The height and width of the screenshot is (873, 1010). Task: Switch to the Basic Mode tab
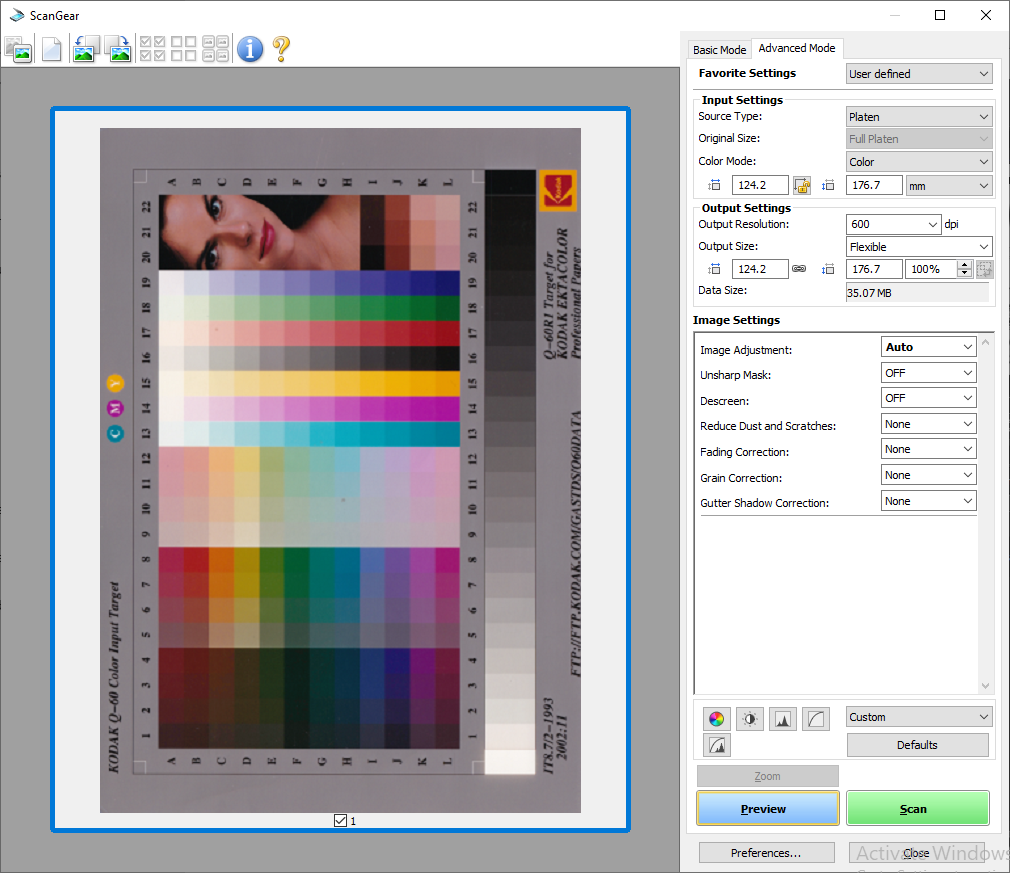[719, 50]
